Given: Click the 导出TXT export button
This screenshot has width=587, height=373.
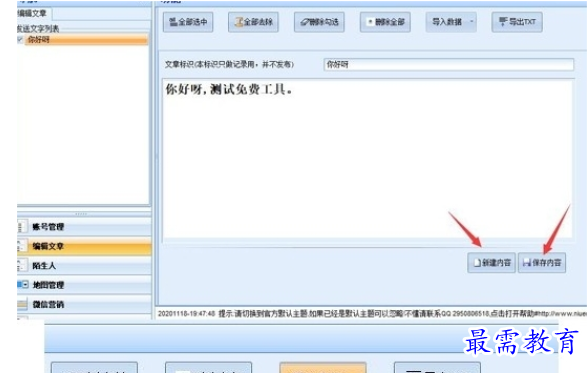Looking at the screenshot, I should pyautogui.click(x=517, y=22).
